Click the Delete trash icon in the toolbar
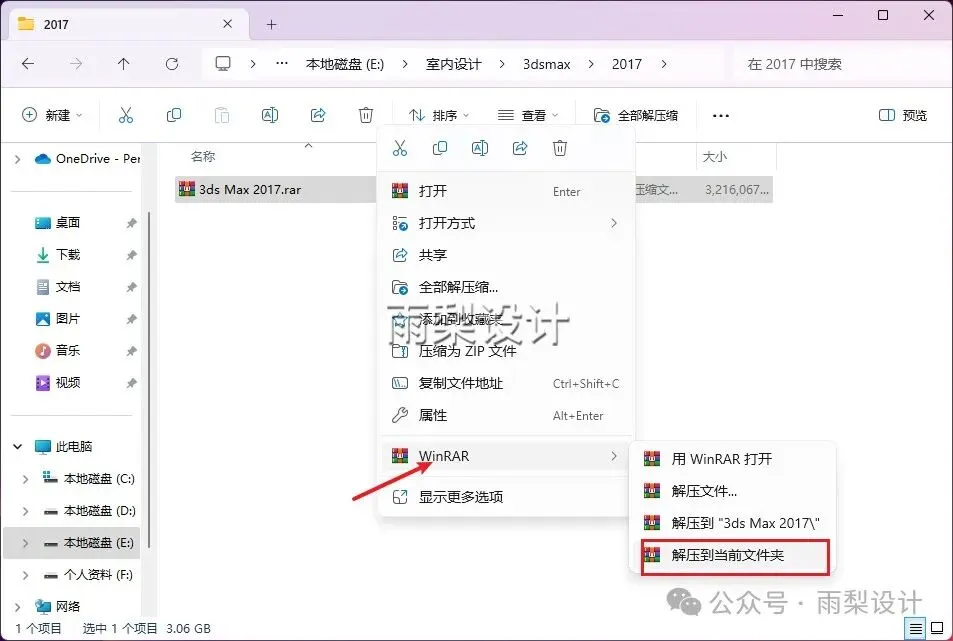The width and height of the screenshot is (953, 641). (x=366, y=115)
